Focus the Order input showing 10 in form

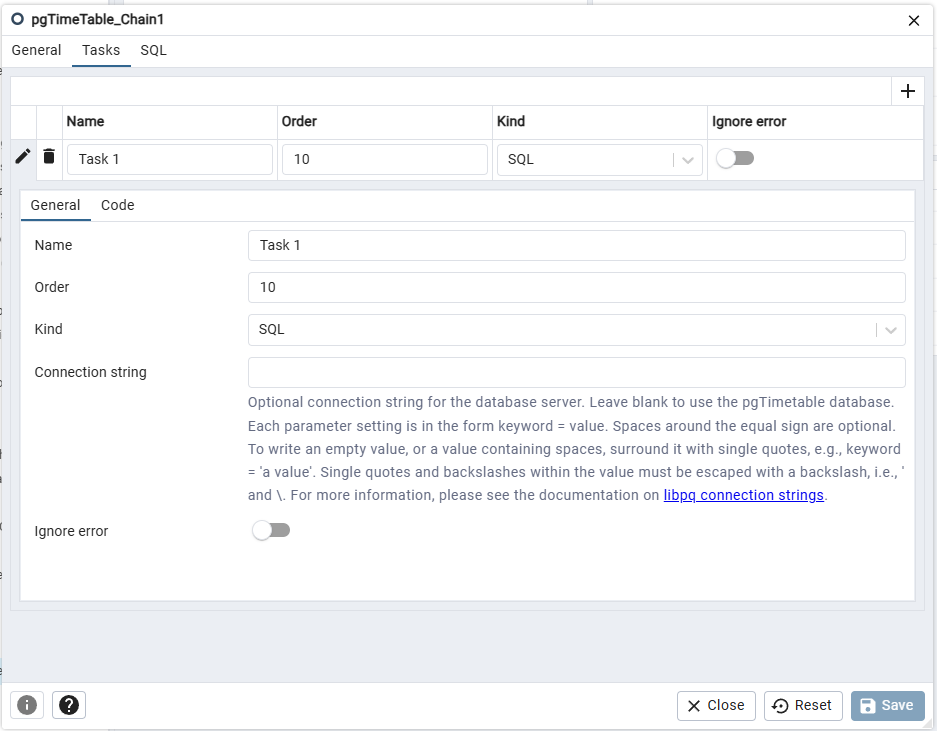click(x=576, y=287)
